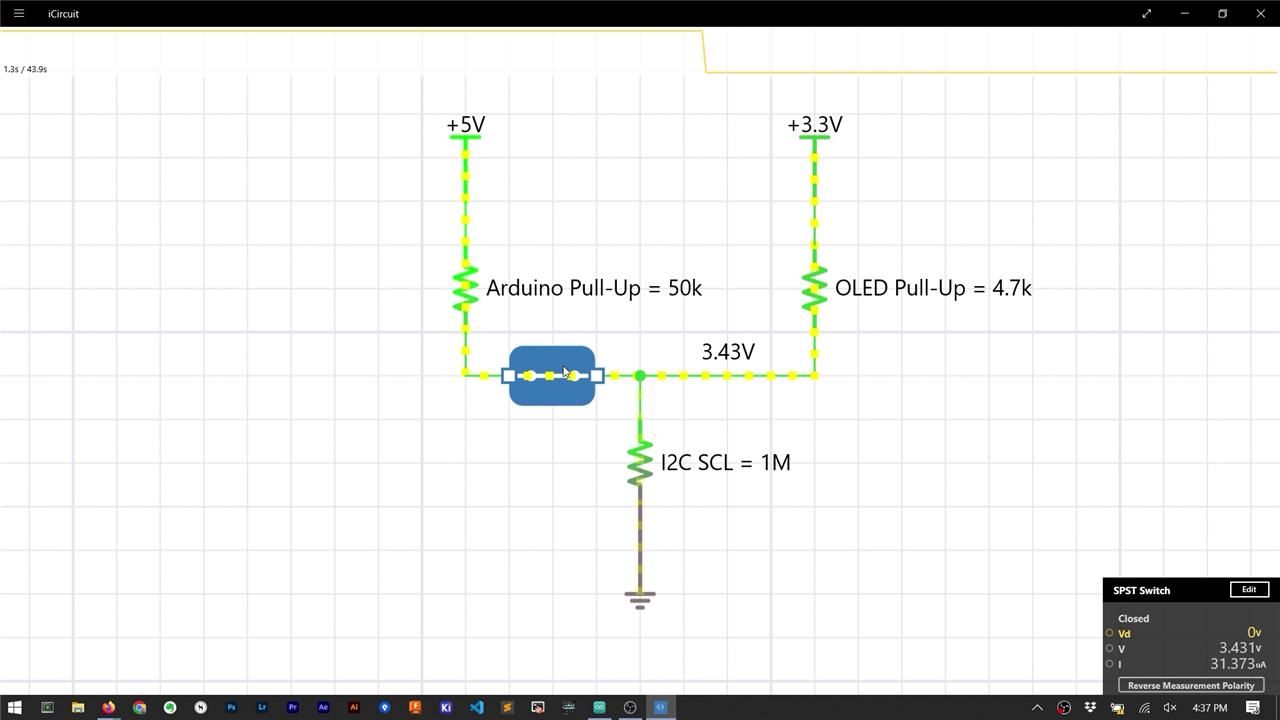Select the Arduino Pull-Up 50k resistor

pos(465,289)
